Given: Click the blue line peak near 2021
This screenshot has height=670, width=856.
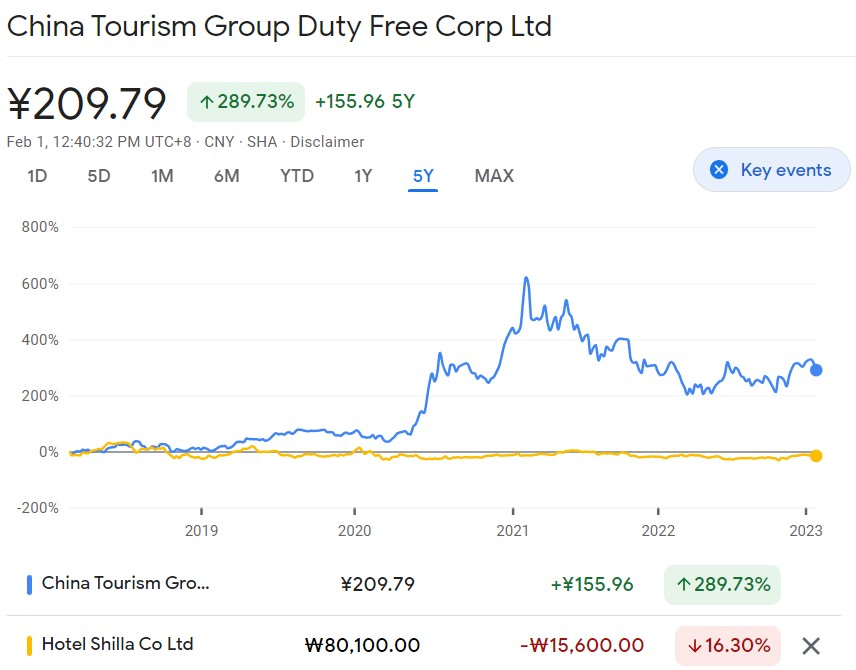Looking at the screenshot, I should click(526, 278).
